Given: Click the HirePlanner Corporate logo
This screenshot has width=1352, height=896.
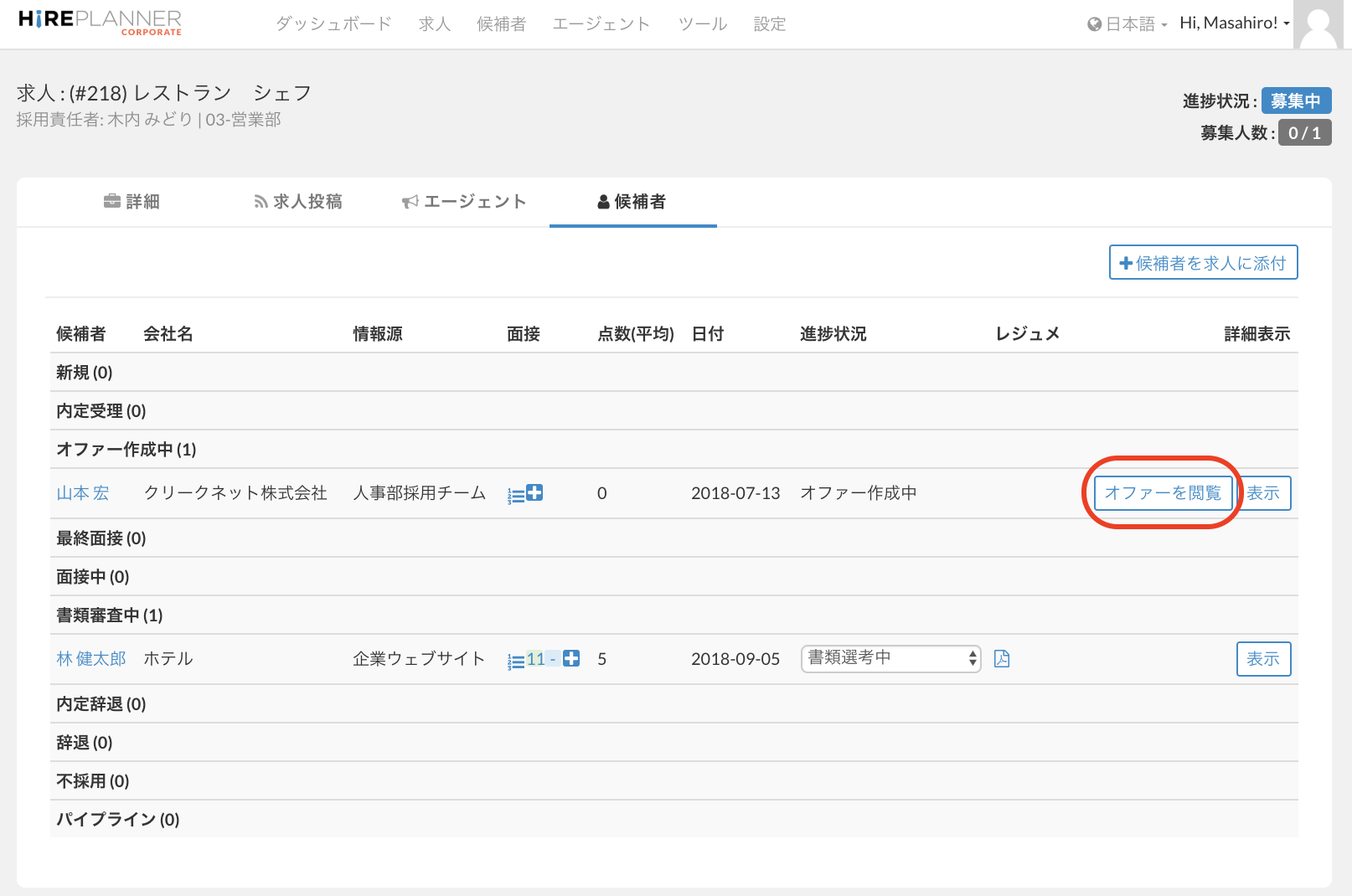Looking at the screenshot, I should coord(100,23).
